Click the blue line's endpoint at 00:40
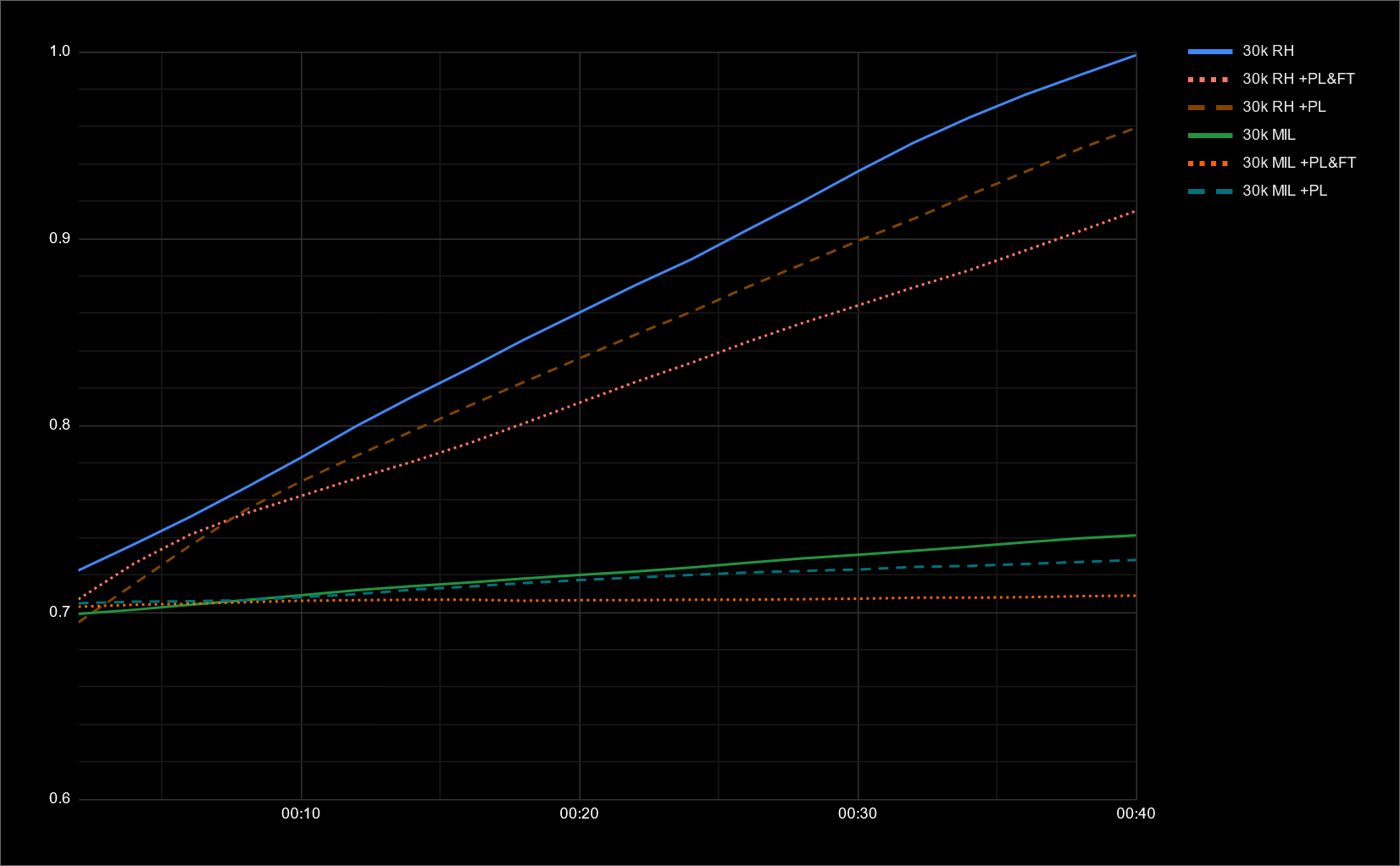Viewport: 1400px width, 866px height. coord(1135,55)
